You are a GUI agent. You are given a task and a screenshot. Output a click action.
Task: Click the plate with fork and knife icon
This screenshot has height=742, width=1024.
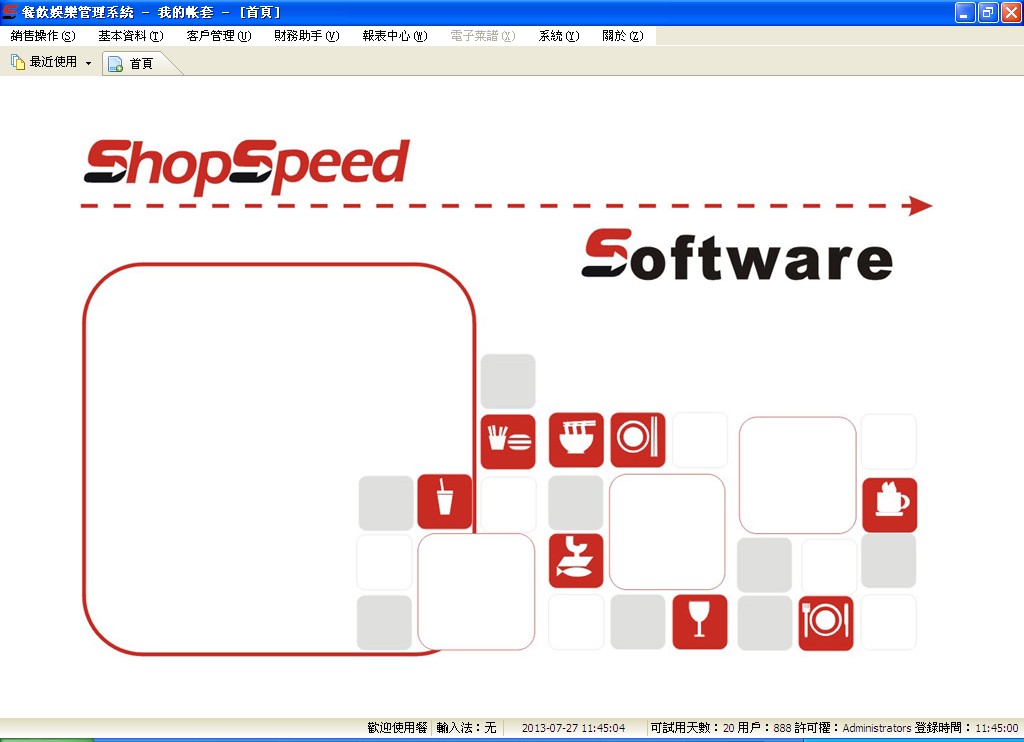(826, 623)
